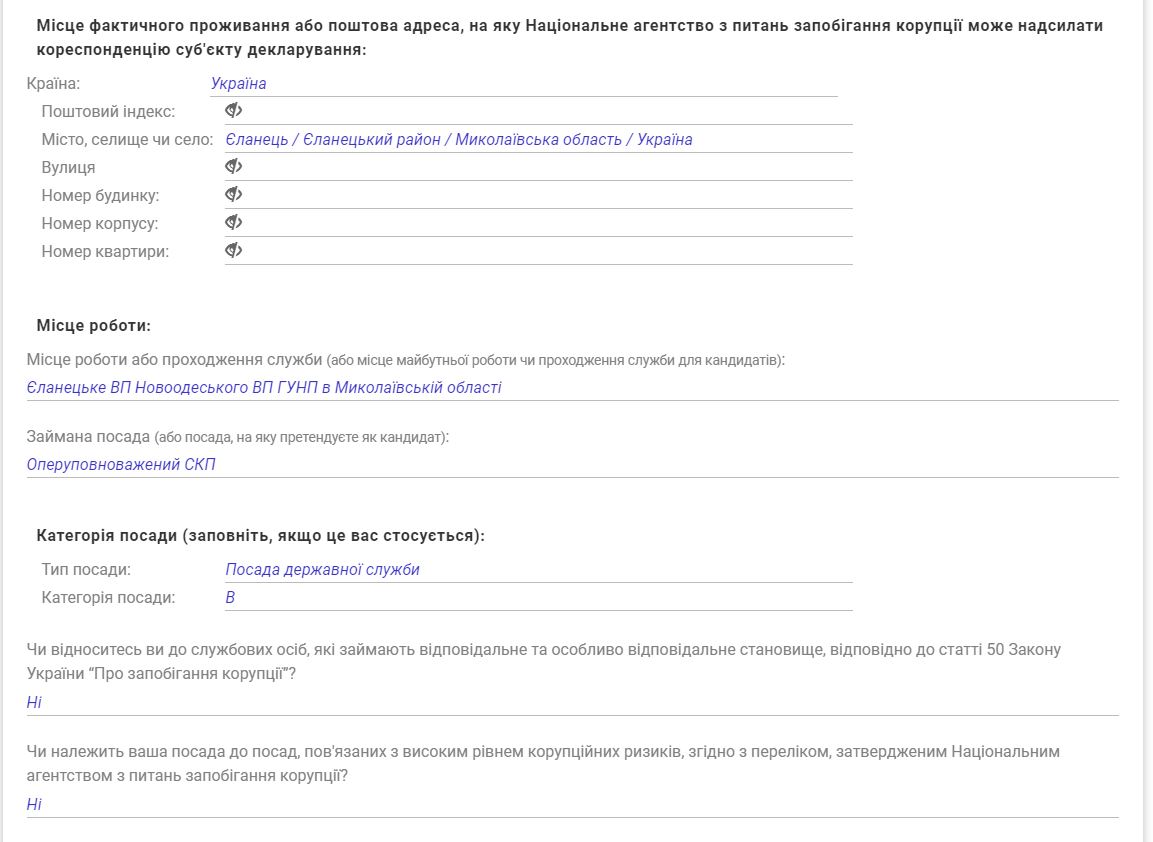Click the "Ні" answer under the стаття 50 question

pyautogui.click(x=34, y=703)
